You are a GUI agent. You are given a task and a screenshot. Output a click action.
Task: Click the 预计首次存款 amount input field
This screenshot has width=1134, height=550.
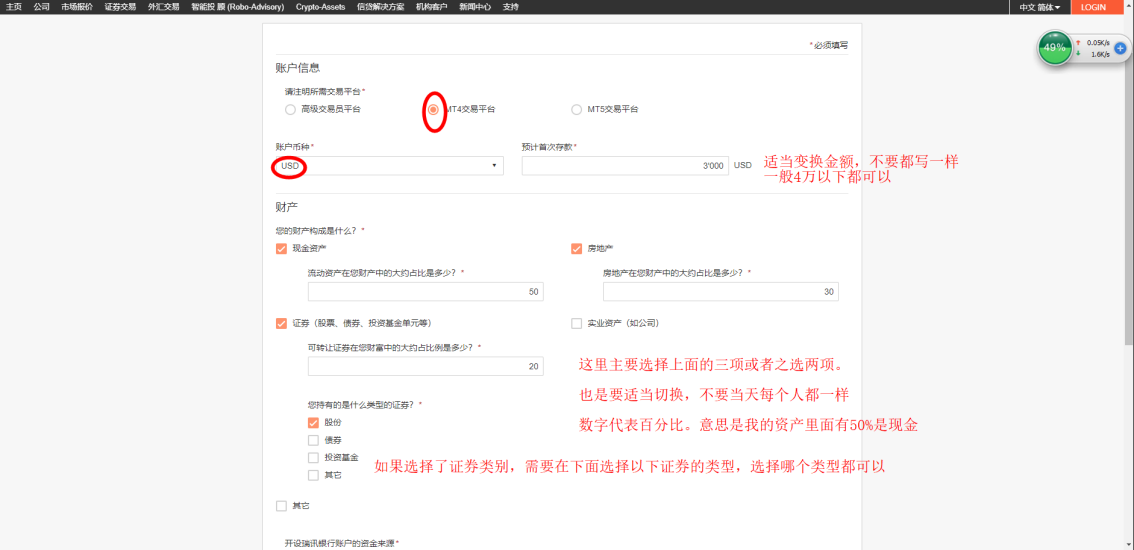coord(624,166)
